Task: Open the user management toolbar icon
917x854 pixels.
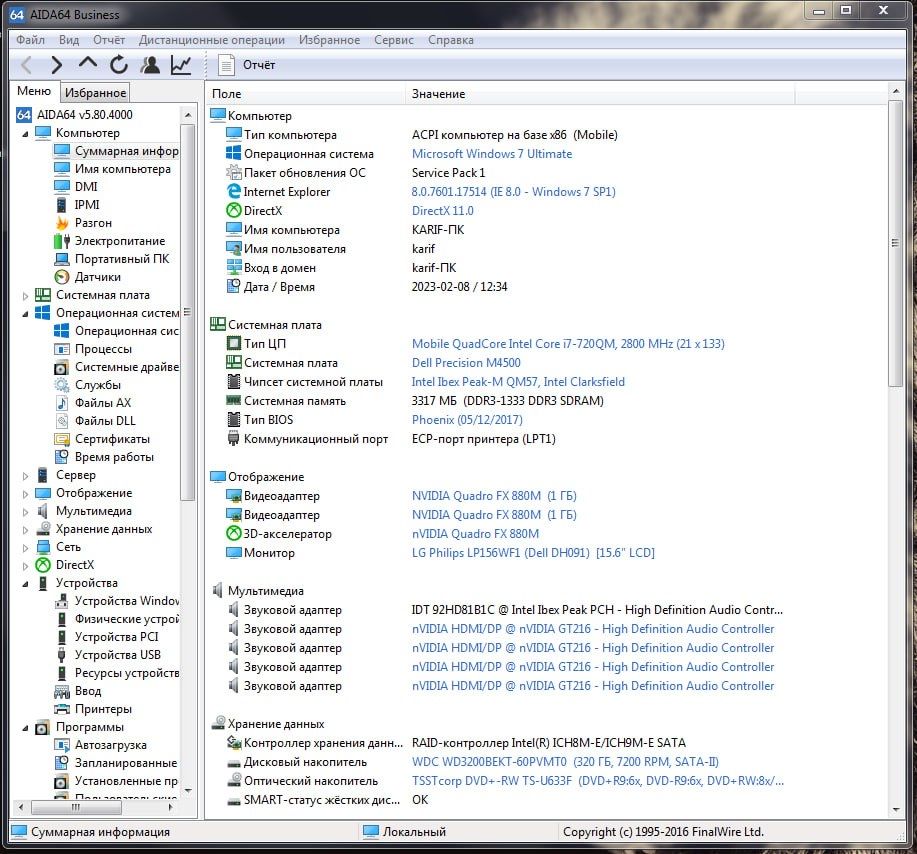Action: tap(150, 64)
